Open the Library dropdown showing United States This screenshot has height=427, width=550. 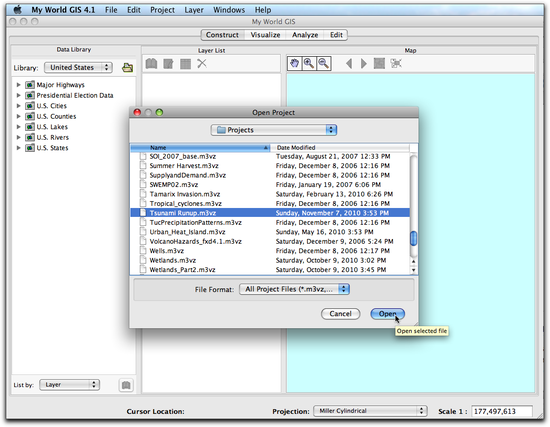click(78, 67)
